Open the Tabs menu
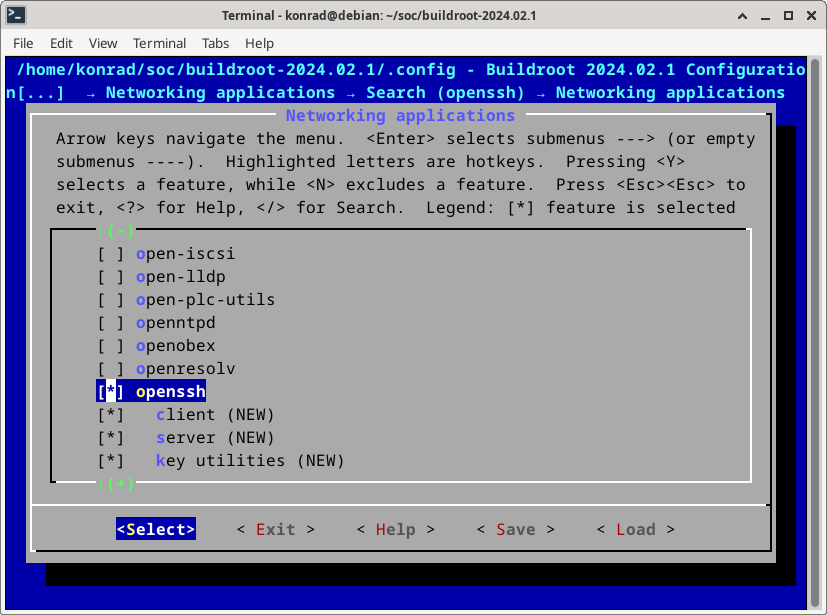 (x=215, y=43)
